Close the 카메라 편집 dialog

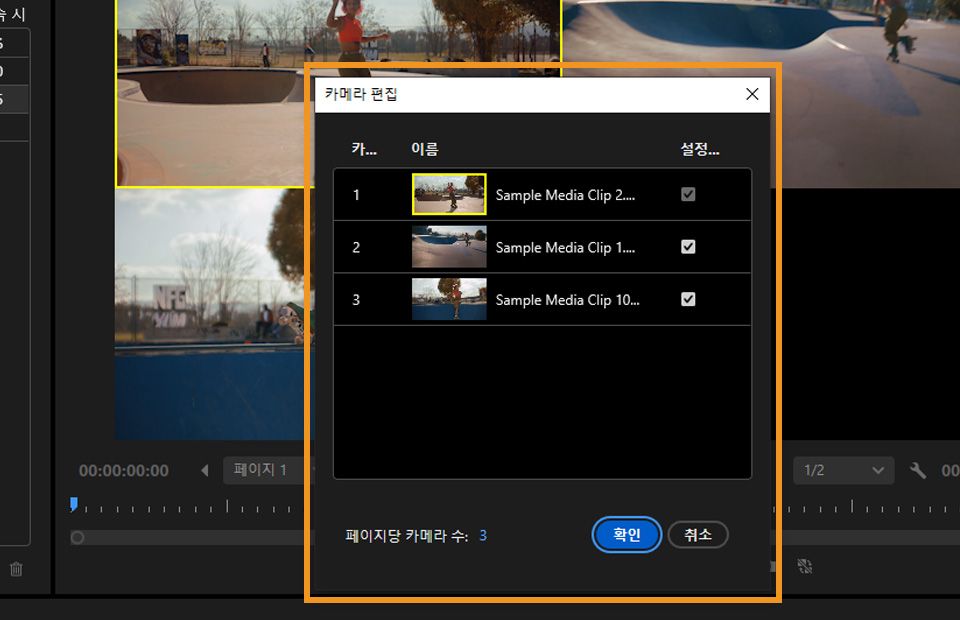click(752, 94)
